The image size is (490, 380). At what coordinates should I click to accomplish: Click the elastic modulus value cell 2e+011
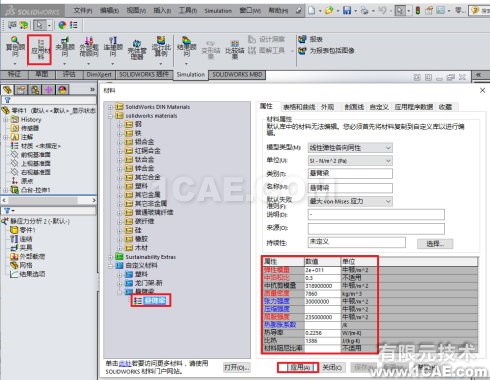point(323,270)
